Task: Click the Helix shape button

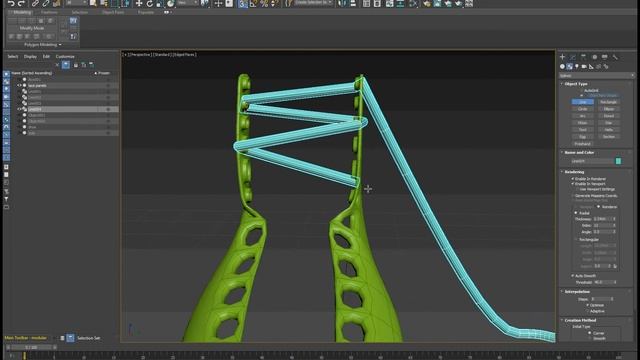Action: coord(609,130)
